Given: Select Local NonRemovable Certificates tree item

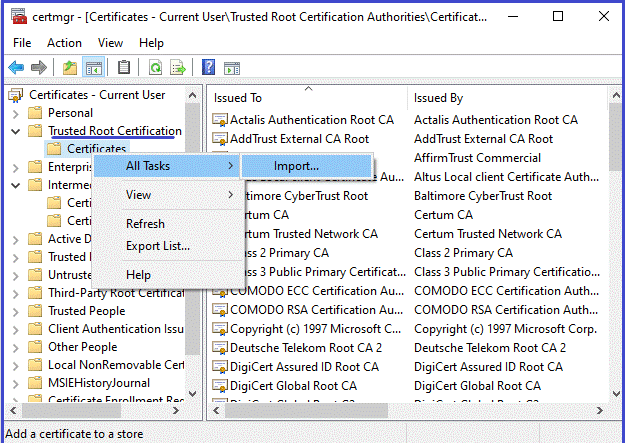Looking at the screenshot, I should 116,365.
